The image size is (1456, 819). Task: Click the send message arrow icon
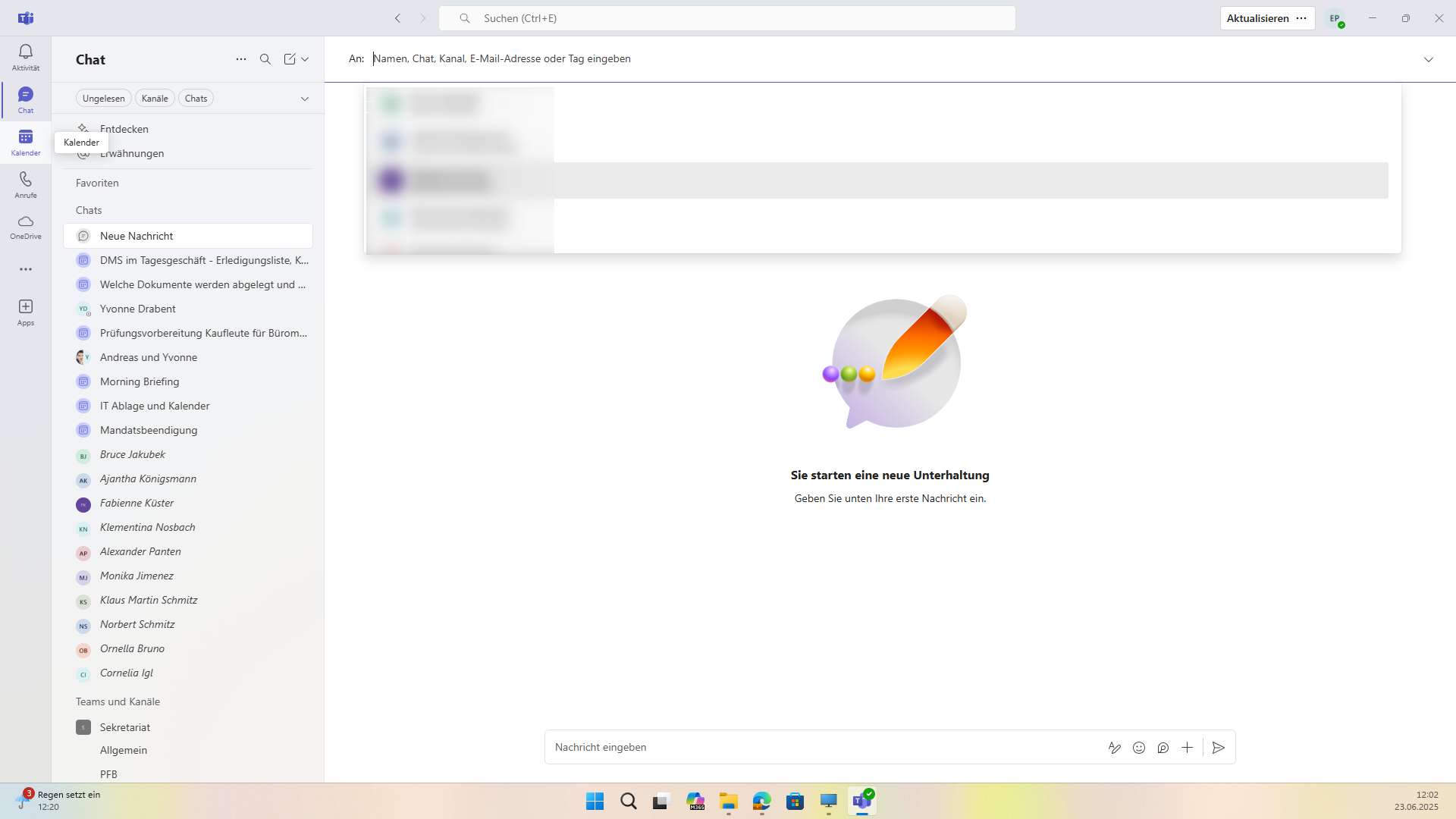tap(1219, 748)
